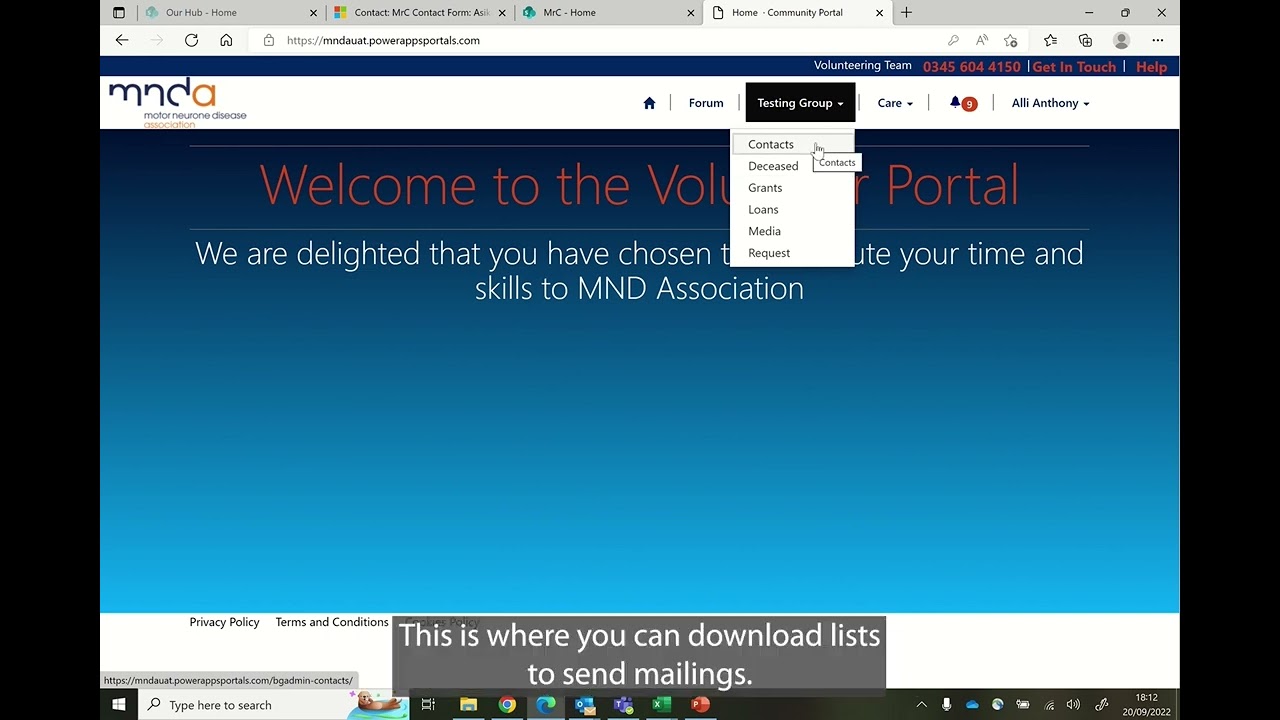Viewport: 1280px width, 720px height.
Task: Open the volume speaker icon
Action: (x=1073, y=705)
